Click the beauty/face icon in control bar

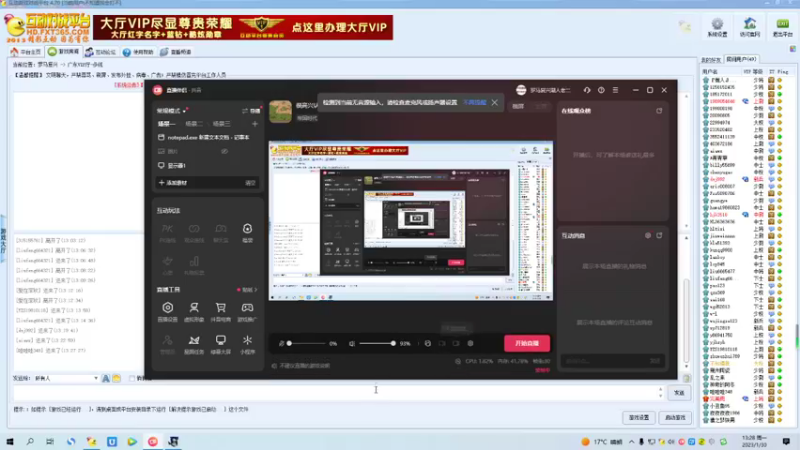pos(428,343)
